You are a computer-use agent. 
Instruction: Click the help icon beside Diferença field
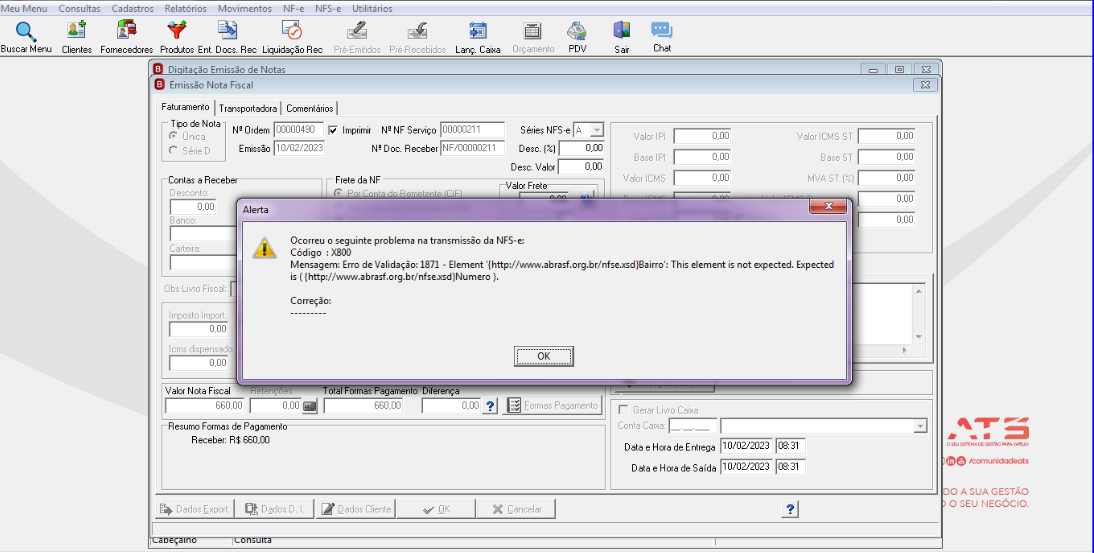click(490, 406)
